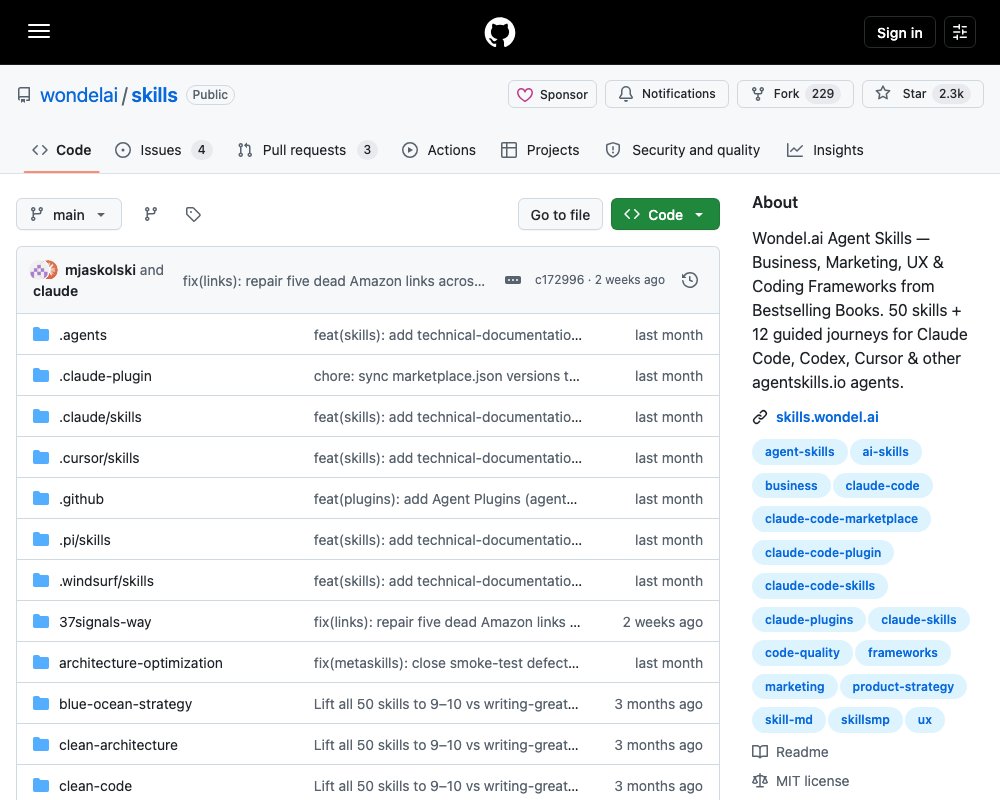Viewport: 1000px width, 800px height.
Task: Open Notifications bell button
Action: pos(666,94)
